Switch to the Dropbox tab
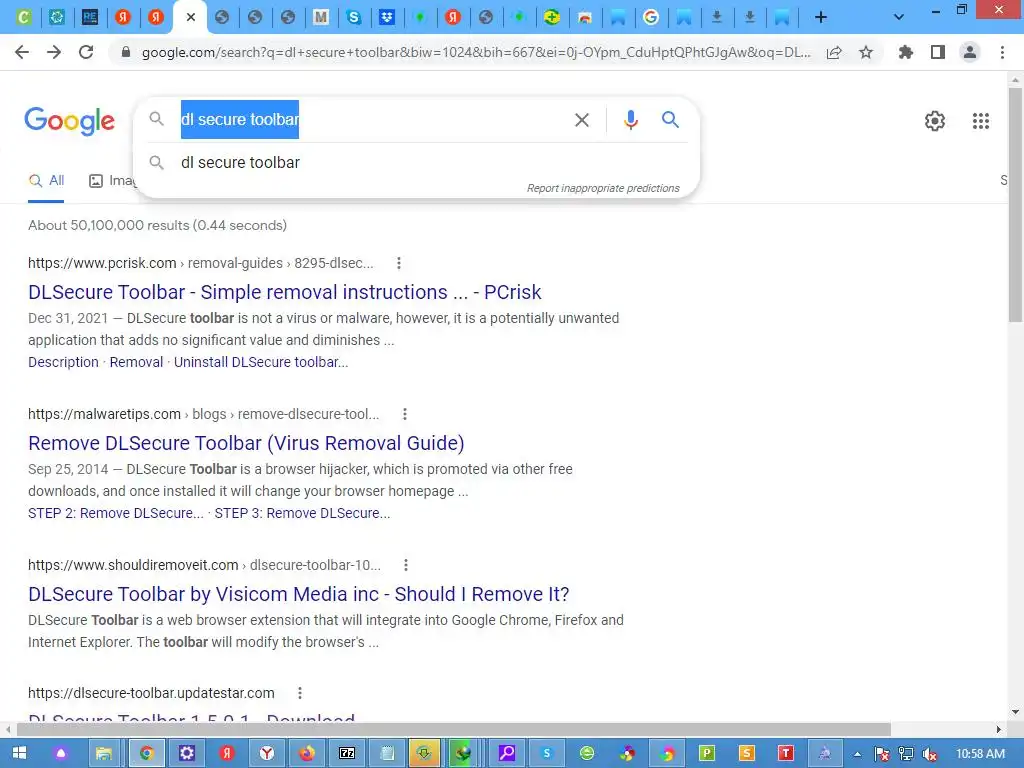Viewport: 1024px width, 768px height. coord(387,18)
